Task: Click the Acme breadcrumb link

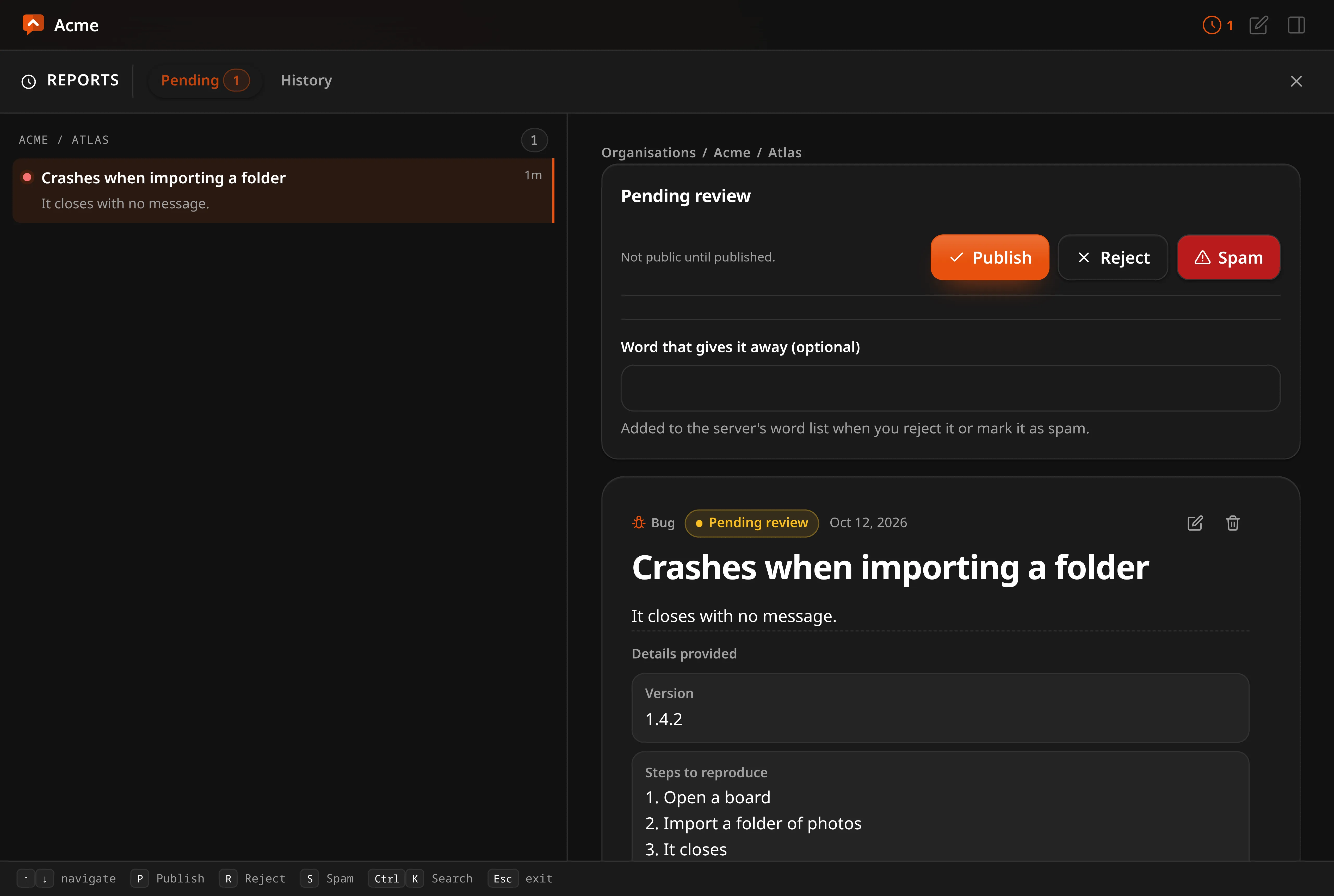Action: tap(732, 153)
